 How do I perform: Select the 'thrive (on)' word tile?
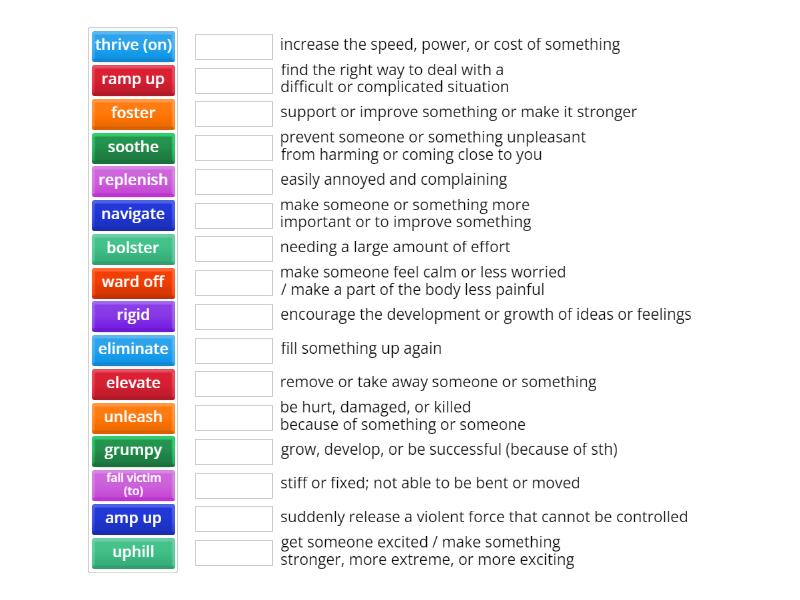(133, 45)
